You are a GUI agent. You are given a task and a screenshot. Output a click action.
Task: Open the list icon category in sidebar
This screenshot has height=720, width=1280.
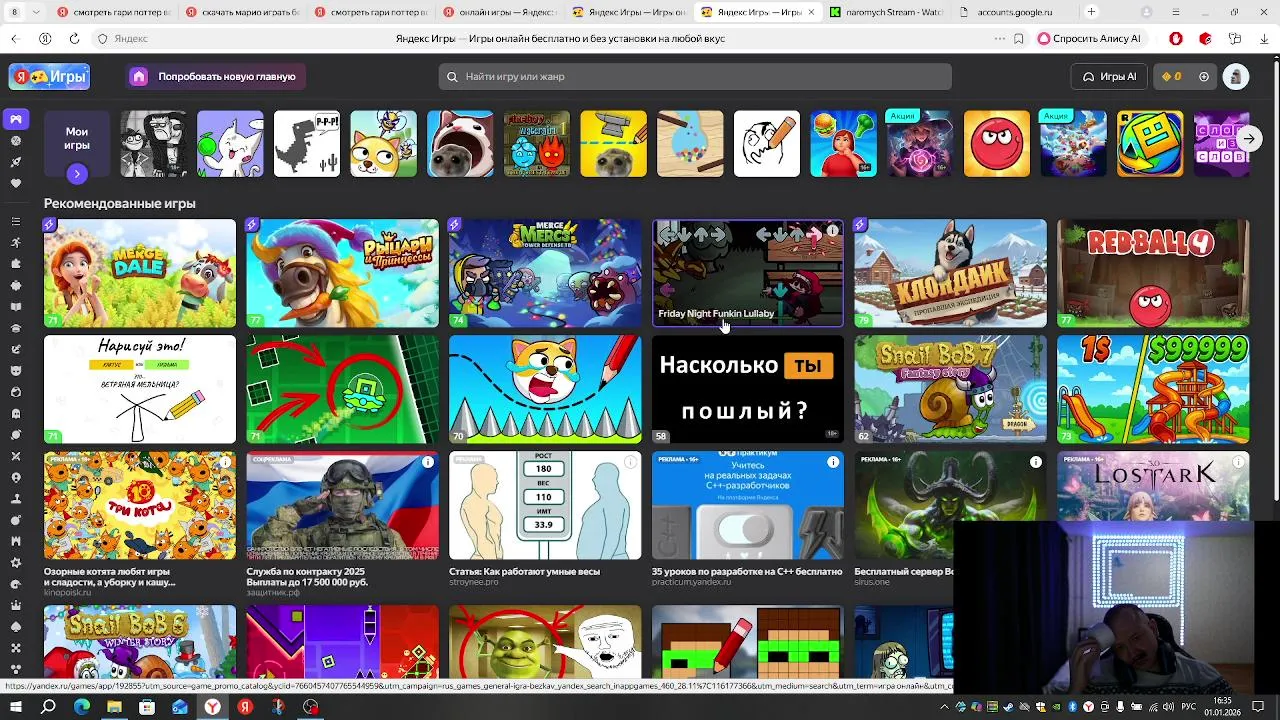15,221
